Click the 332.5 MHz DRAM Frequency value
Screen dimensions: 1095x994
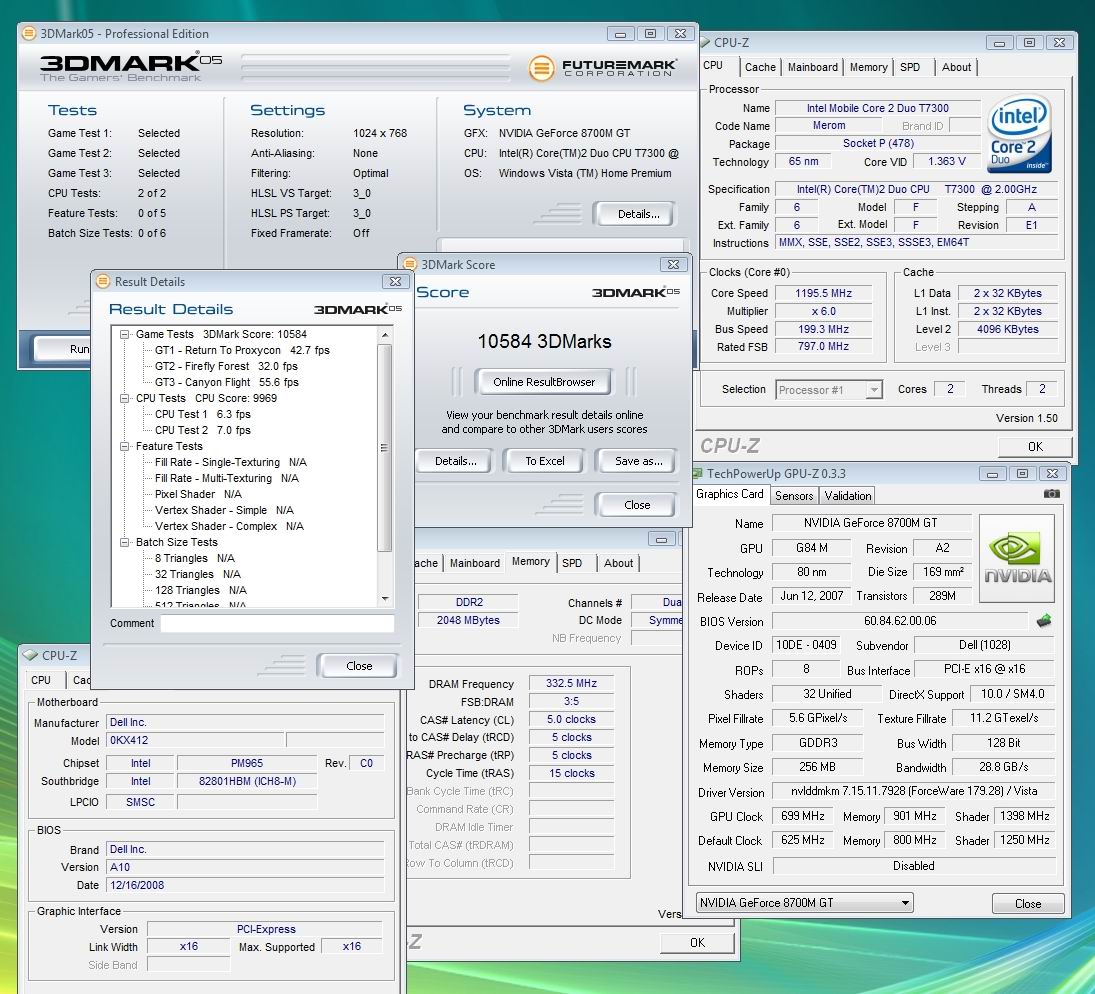click(x=571, y=683)
